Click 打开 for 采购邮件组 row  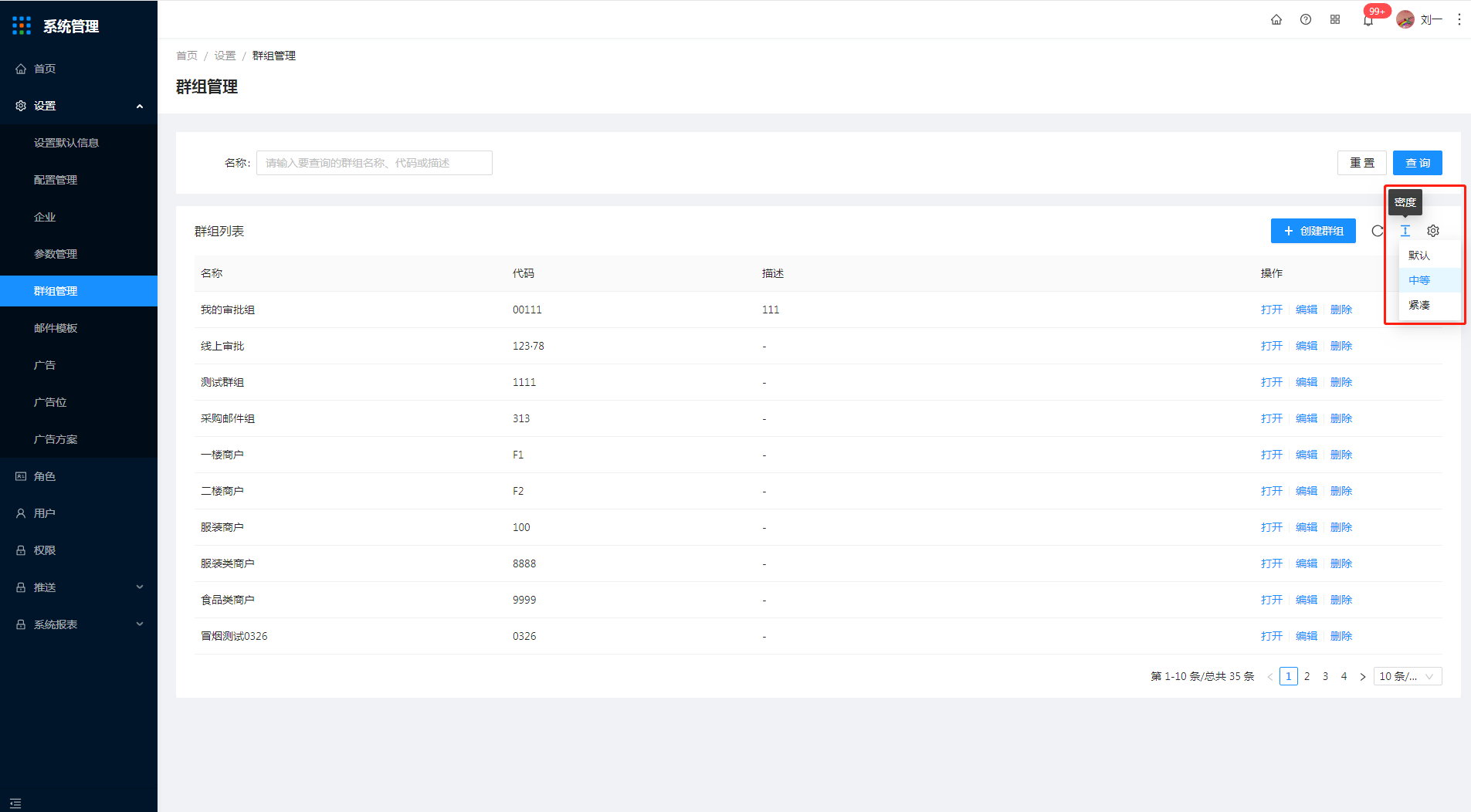click(x=1272, y=418)
